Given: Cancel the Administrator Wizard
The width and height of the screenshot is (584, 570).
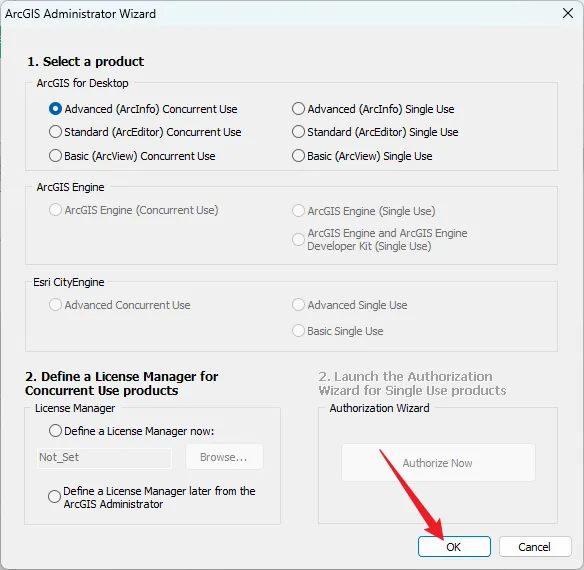Looking at the screenshot, I should click(535, 547).
